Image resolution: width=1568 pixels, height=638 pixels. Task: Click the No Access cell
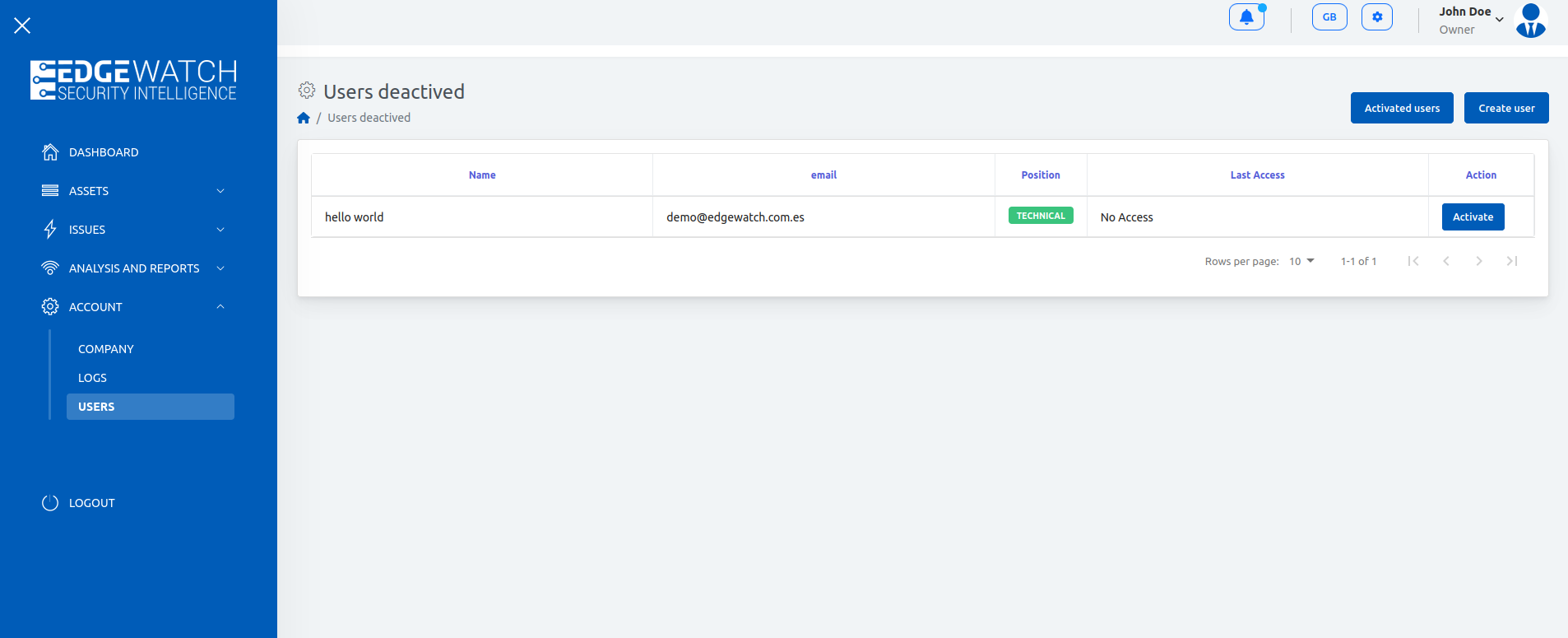1257,217
